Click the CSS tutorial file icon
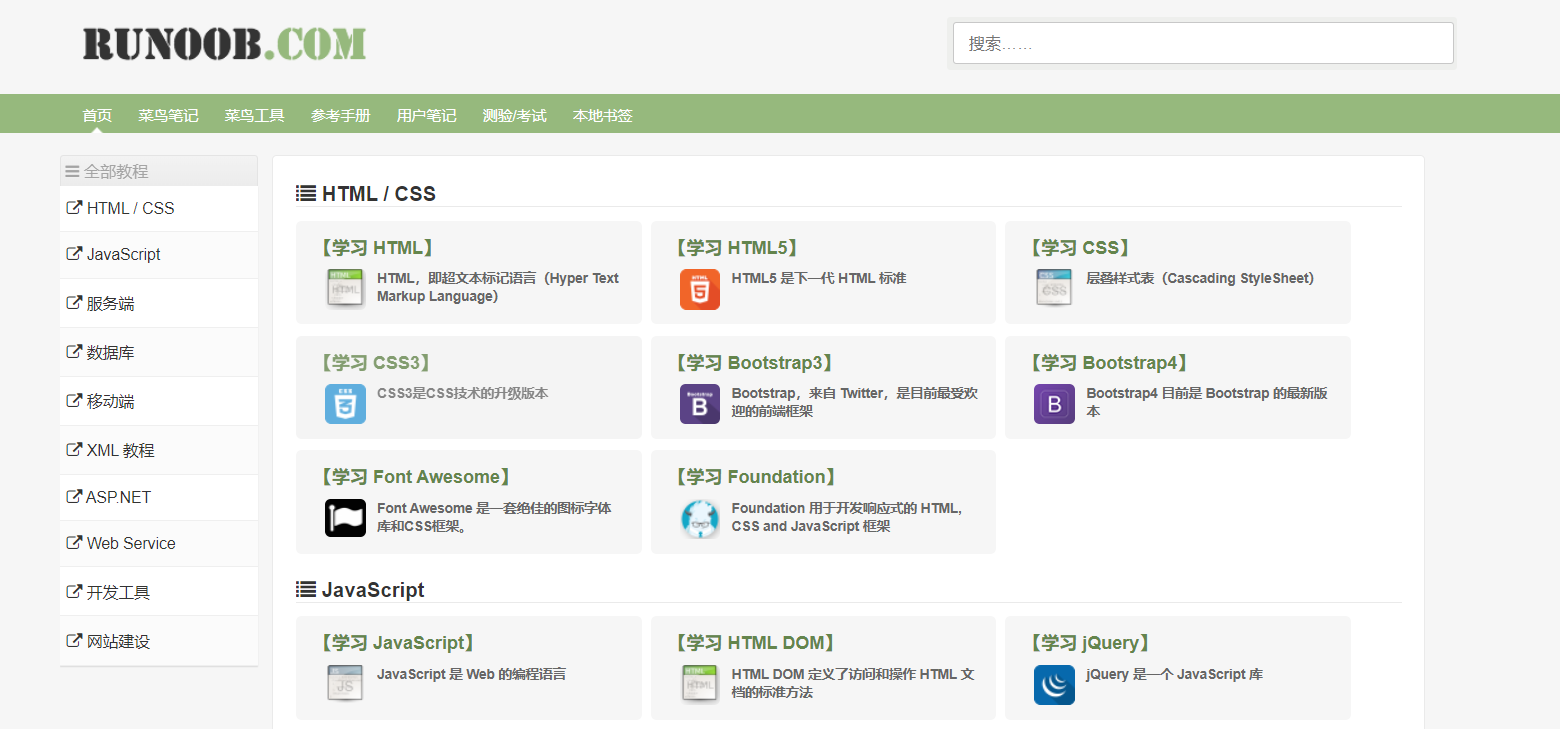Screen dimensions: 1560x729 click(x=1054, y=288)
